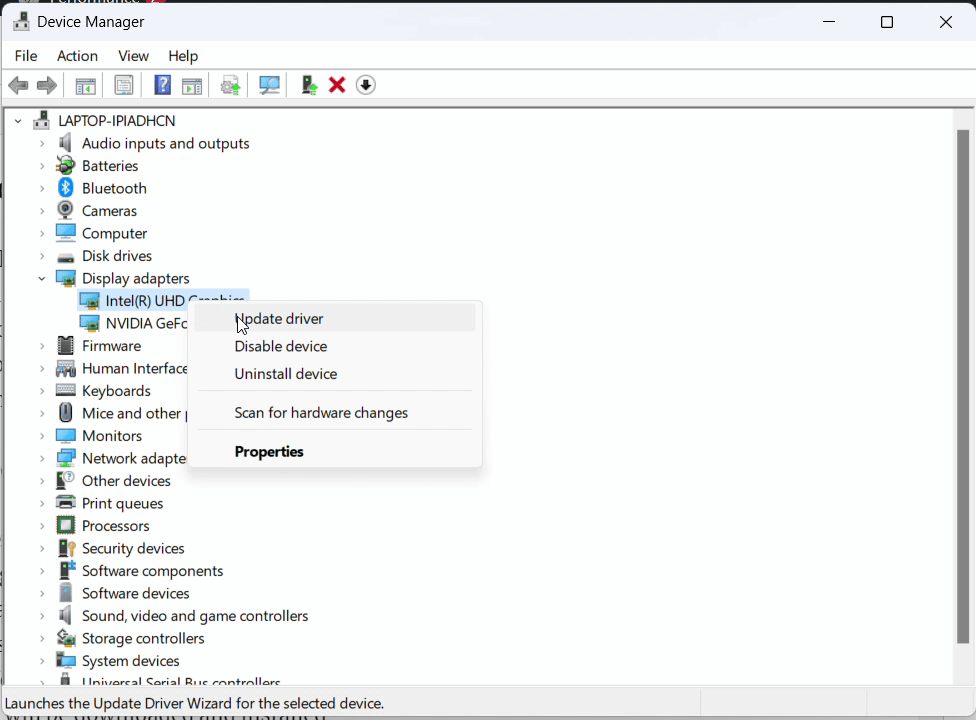This screenshot has width=976, height=720.
Task: Choose Disable device in context menu
Action: coord(335,346)
